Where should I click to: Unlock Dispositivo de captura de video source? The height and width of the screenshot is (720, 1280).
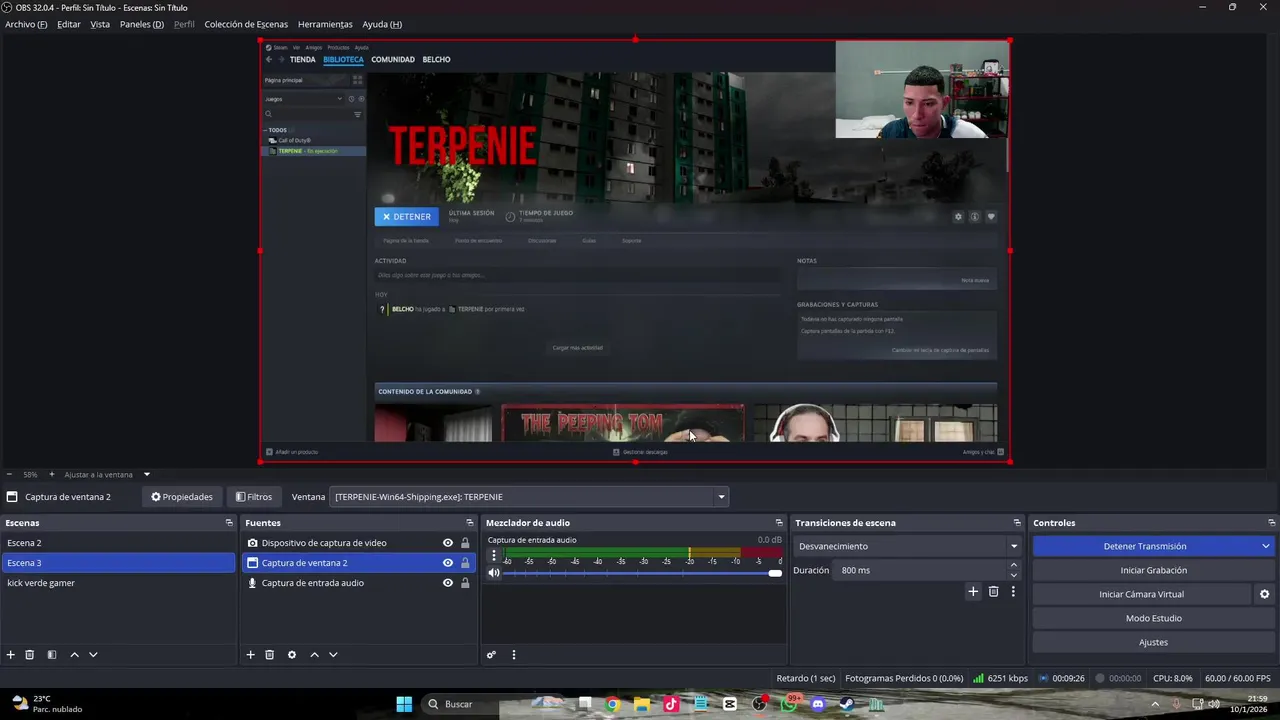pos(465,543)
